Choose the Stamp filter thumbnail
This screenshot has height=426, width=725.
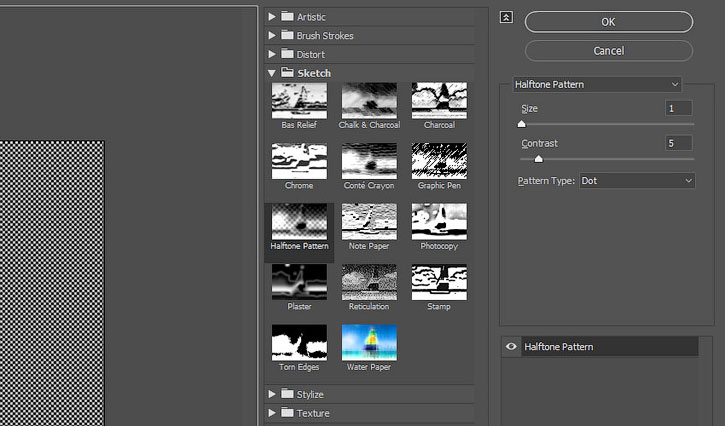pyautogui.click(x=439, y=282)
